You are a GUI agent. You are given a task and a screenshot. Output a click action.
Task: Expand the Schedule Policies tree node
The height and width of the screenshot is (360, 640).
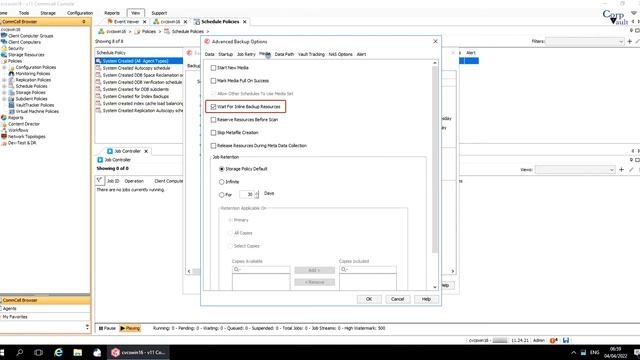4,86
